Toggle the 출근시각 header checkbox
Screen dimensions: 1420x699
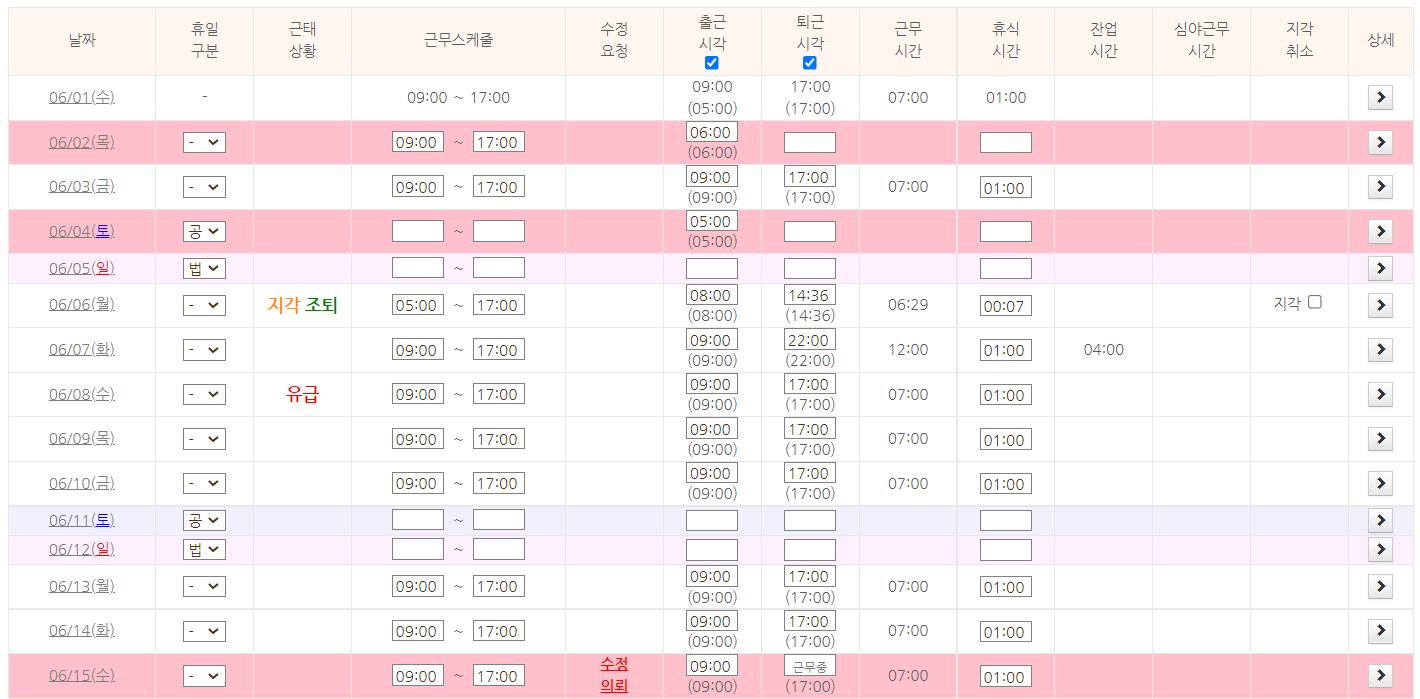coord(712,63)
